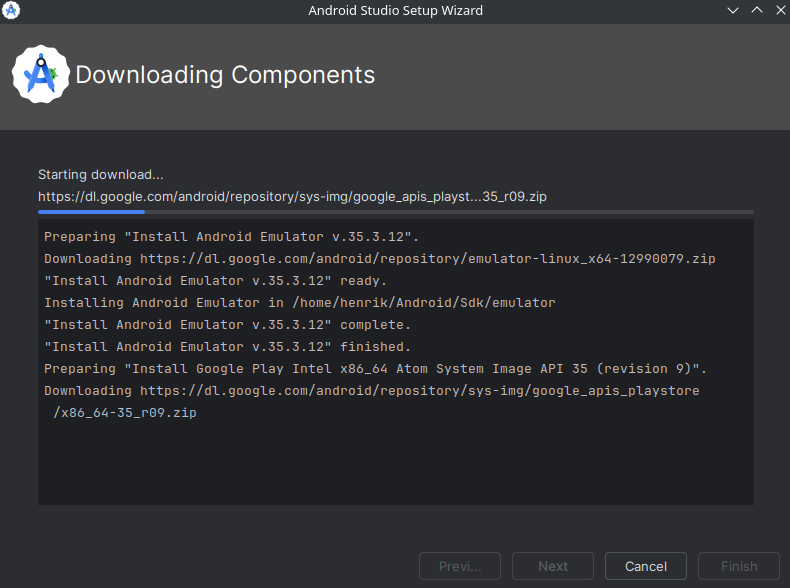Click the "/x86_64-35_r09.zip" log line
Image resolution: width=790 pixels, height=588 pixels.
pyautogui.click(x=124, y=413)
